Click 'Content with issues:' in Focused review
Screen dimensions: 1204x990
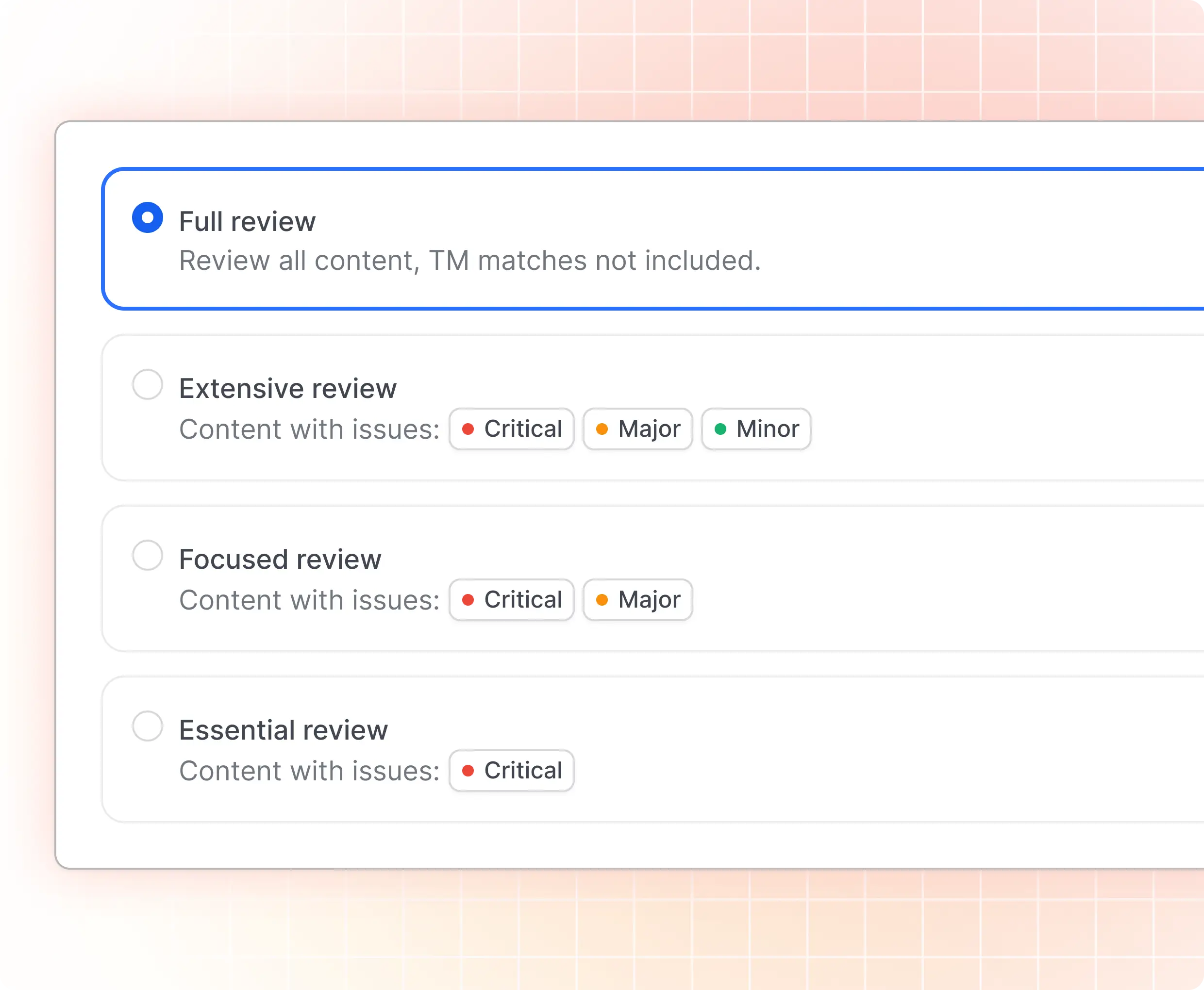(309, 600)
